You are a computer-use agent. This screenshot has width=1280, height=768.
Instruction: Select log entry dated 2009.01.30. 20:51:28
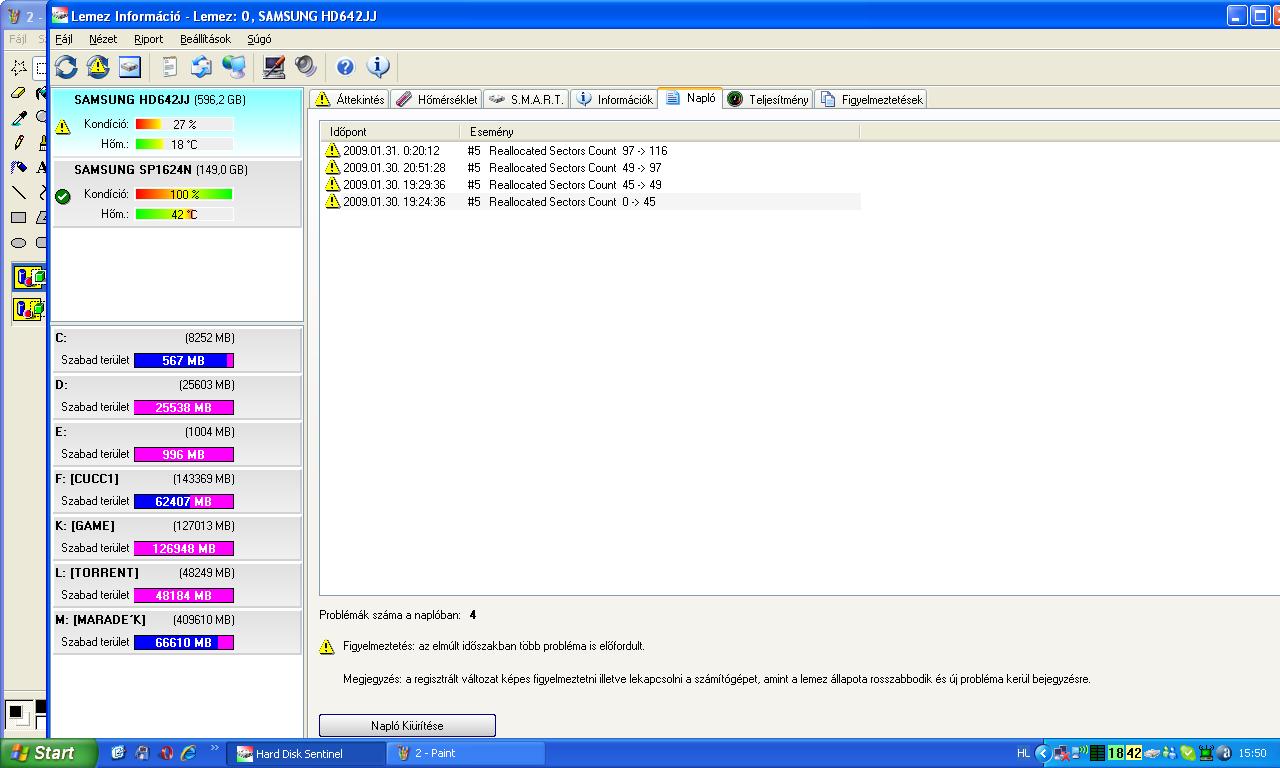[x=591, y=168]
